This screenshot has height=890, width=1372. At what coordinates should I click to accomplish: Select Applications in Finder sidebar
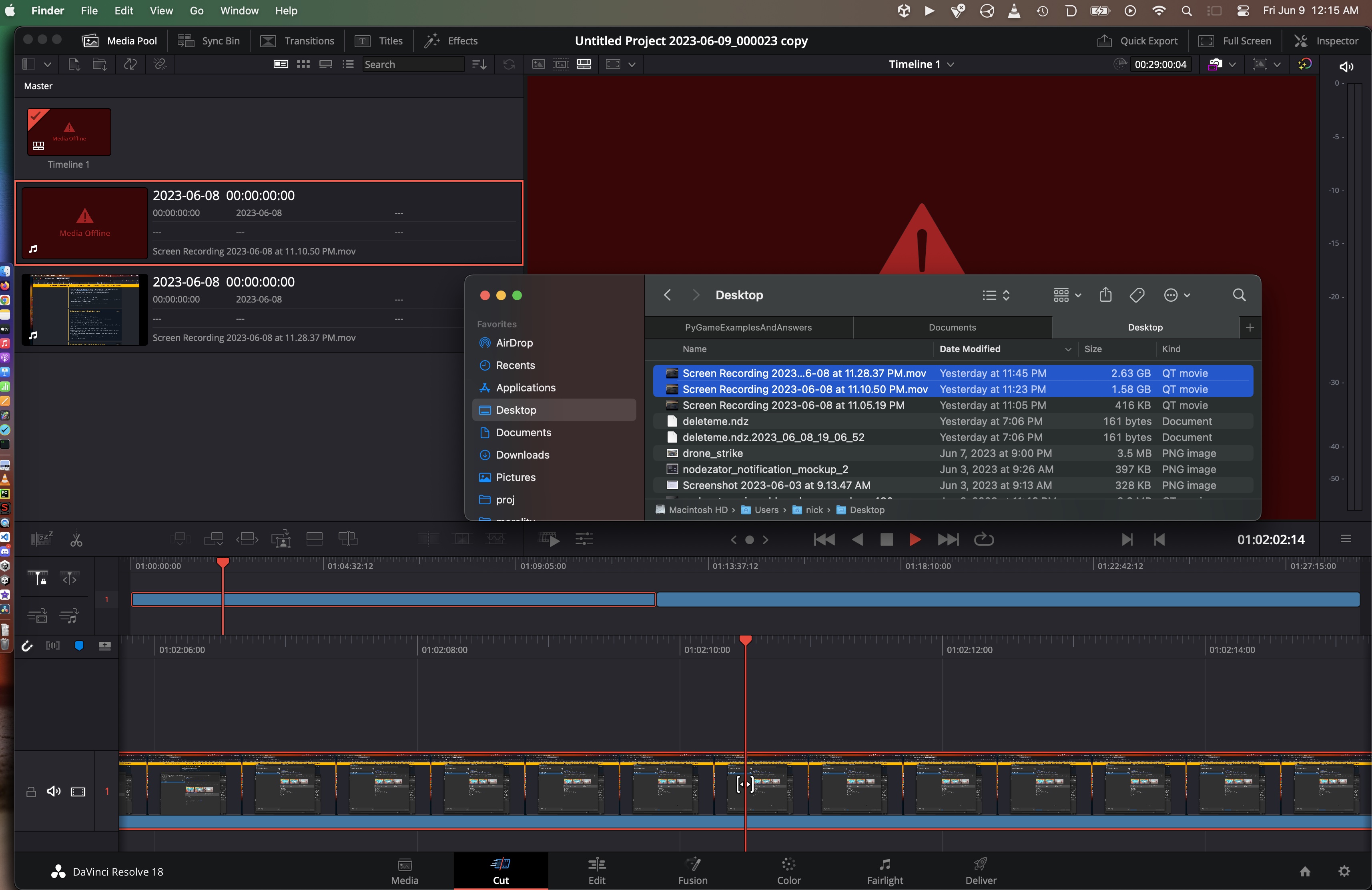pos(554,387)
